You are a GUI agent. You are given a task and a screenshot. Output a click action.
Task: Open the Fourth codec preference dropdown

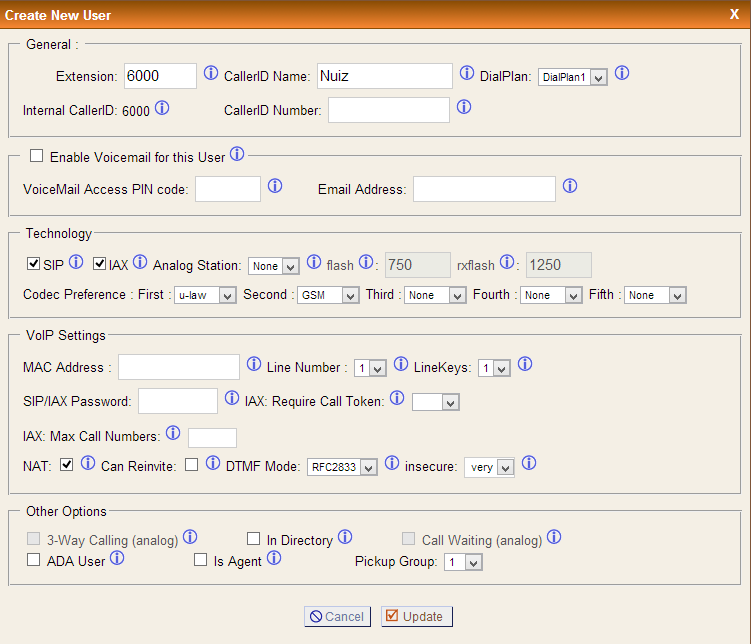click(551, 295)
